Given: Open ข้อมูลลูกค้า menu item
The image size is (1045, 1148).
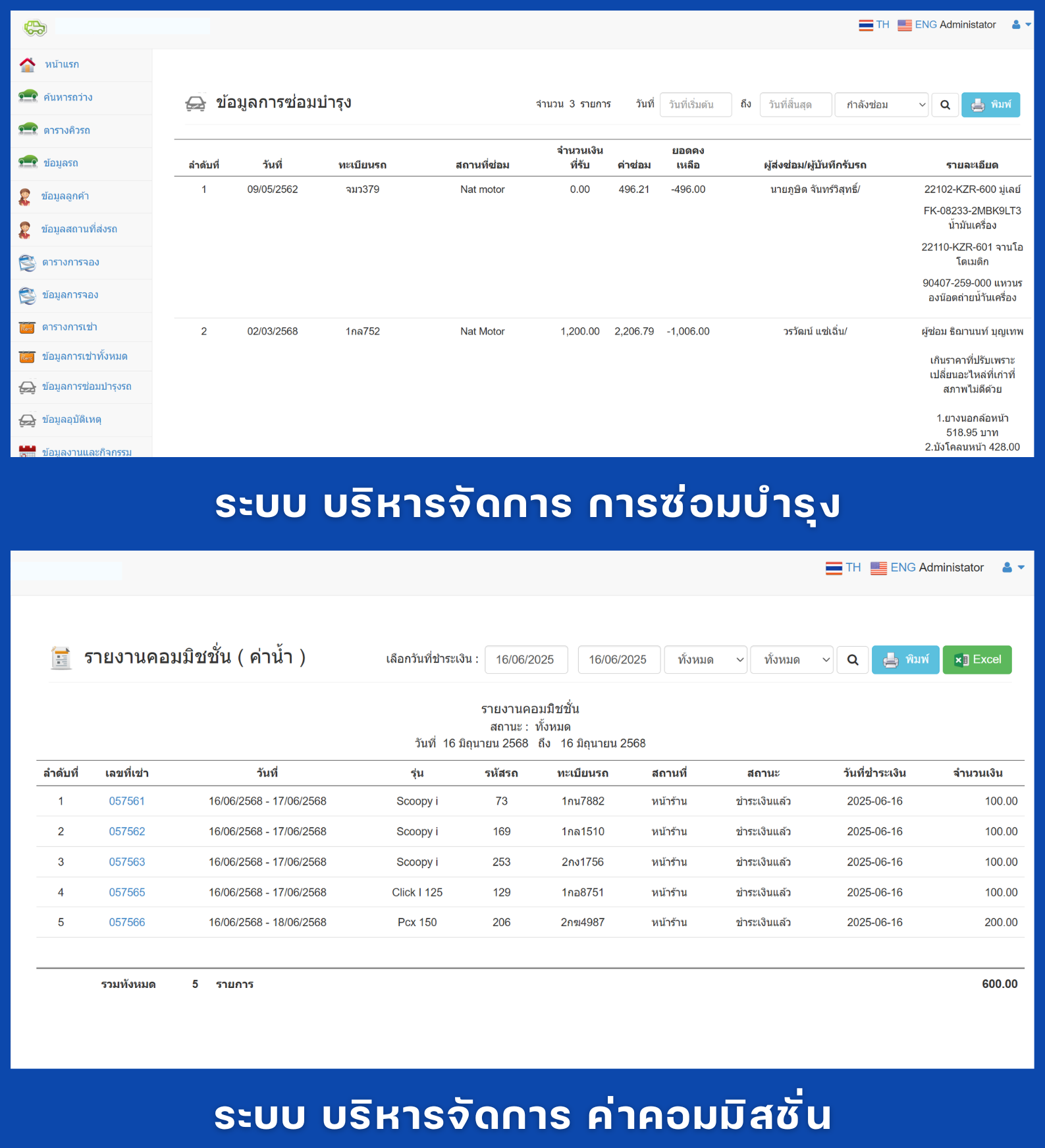Looking at the screenshot, I should (x=65, y=196).
